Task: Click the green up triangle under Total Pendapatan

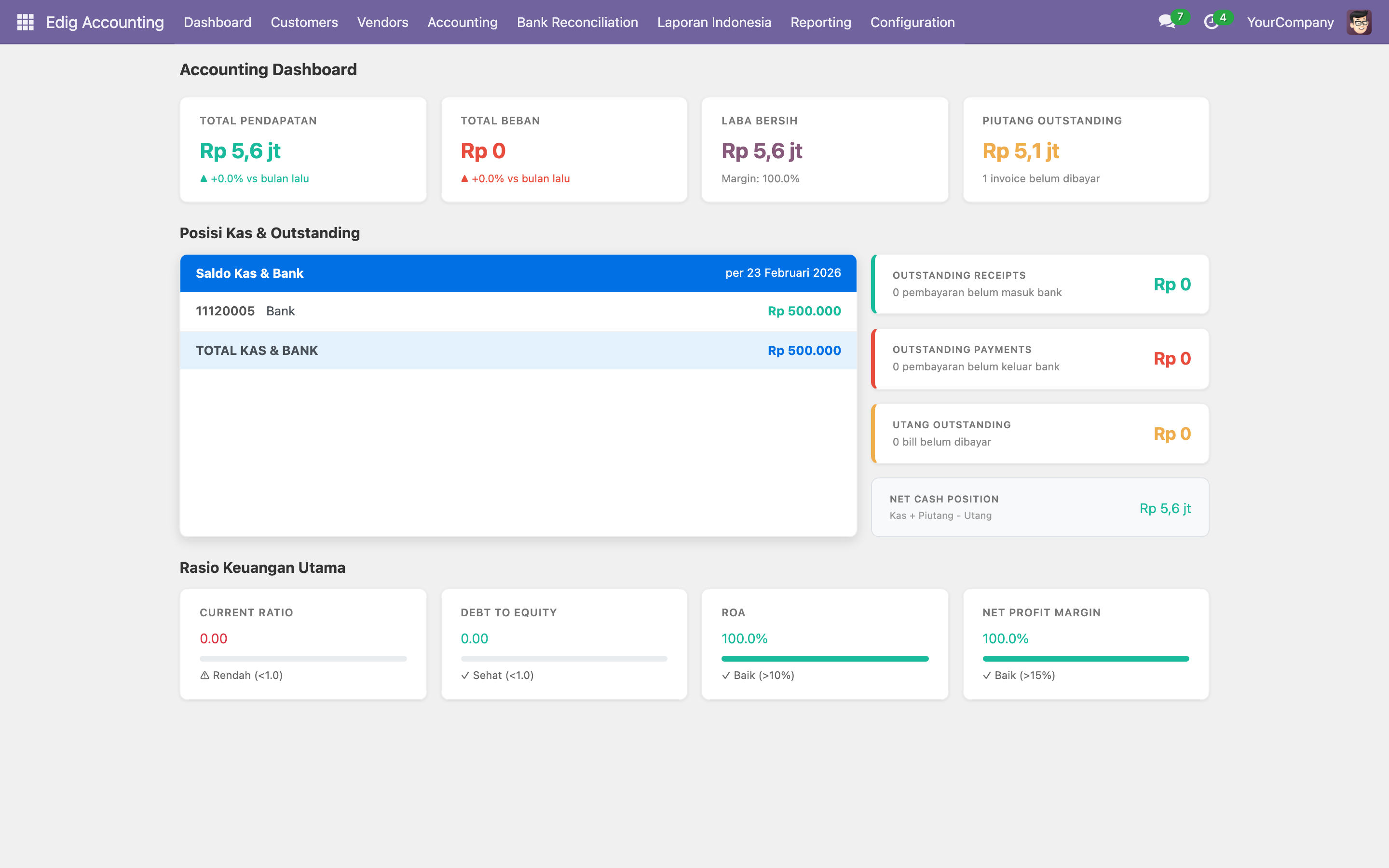Action: click(x=203, y=178)
